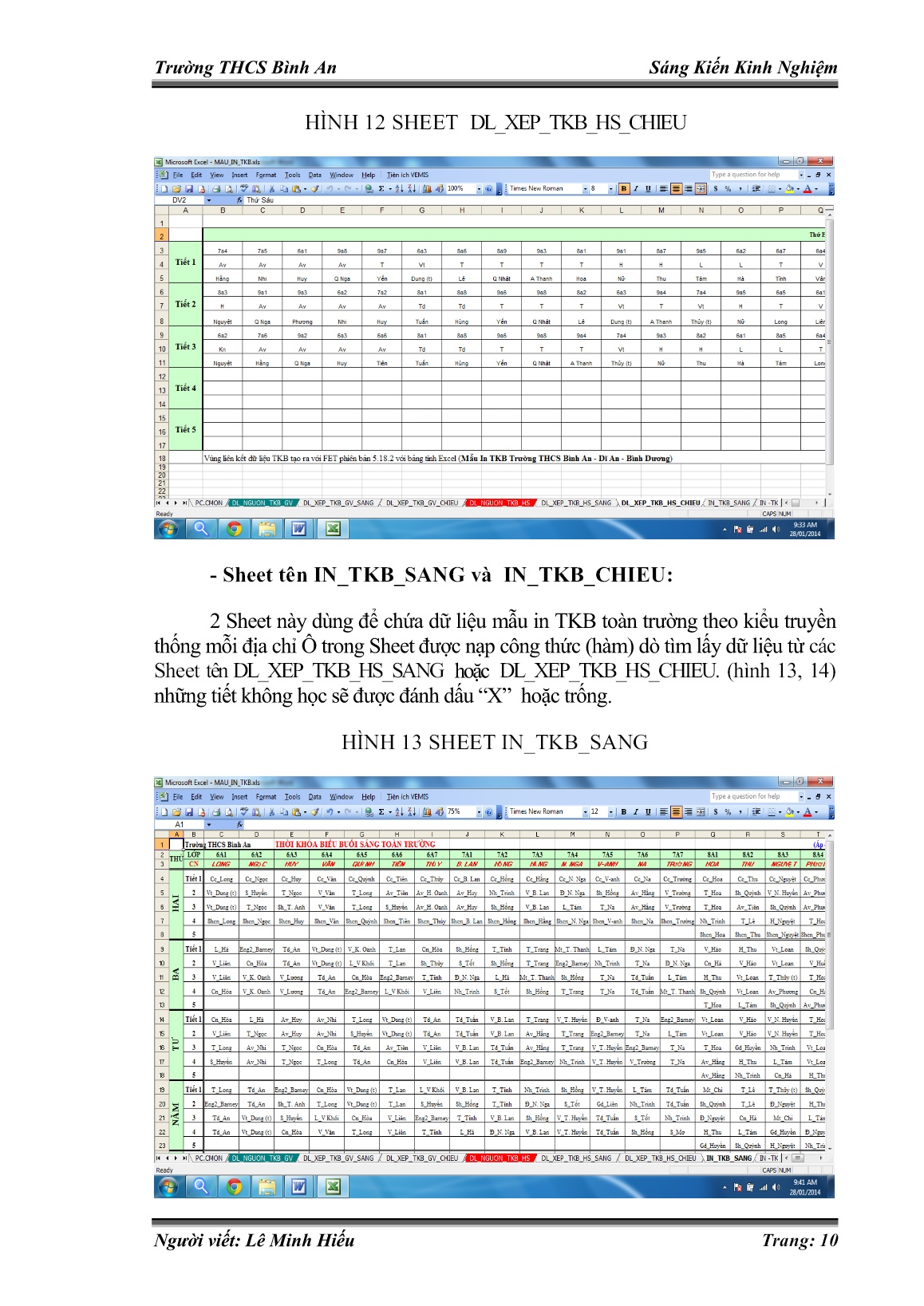This screenshot has height=1306, width=924.
Task: Click AutoSum icon in lower Excel window
Action: (x=381, y=811)
